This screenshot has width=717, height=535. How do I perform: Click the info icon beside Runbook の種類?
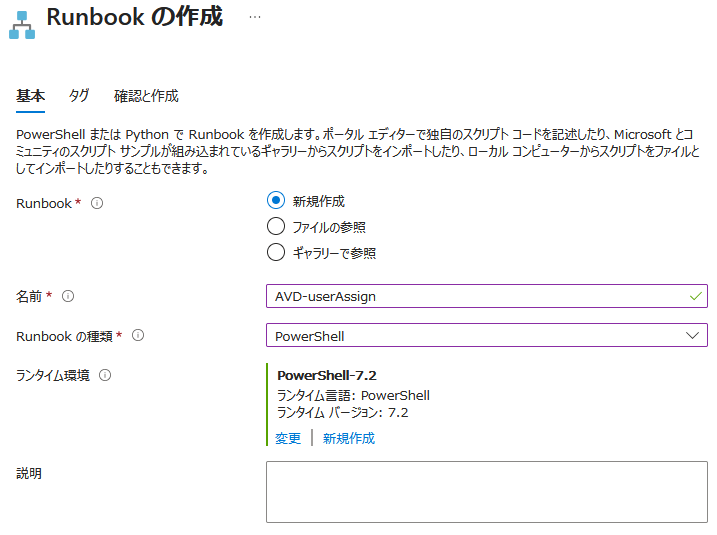point(138,335)
